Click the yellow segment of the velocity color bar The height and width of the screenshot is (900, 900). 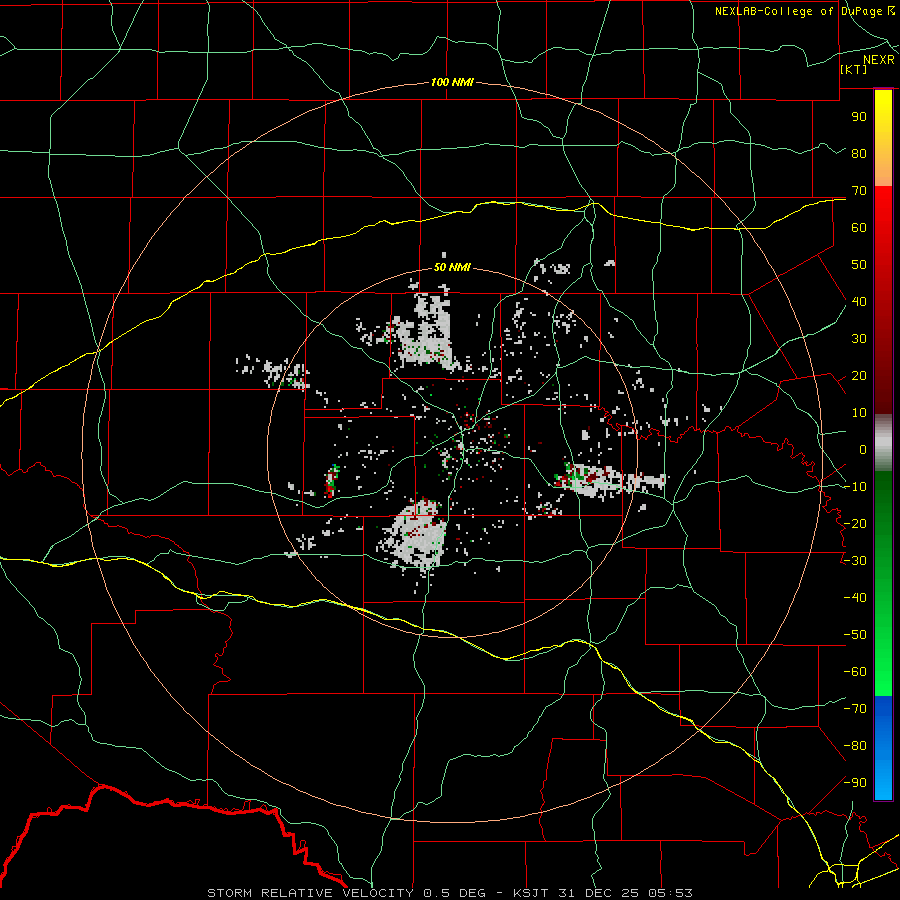point(883,138)
